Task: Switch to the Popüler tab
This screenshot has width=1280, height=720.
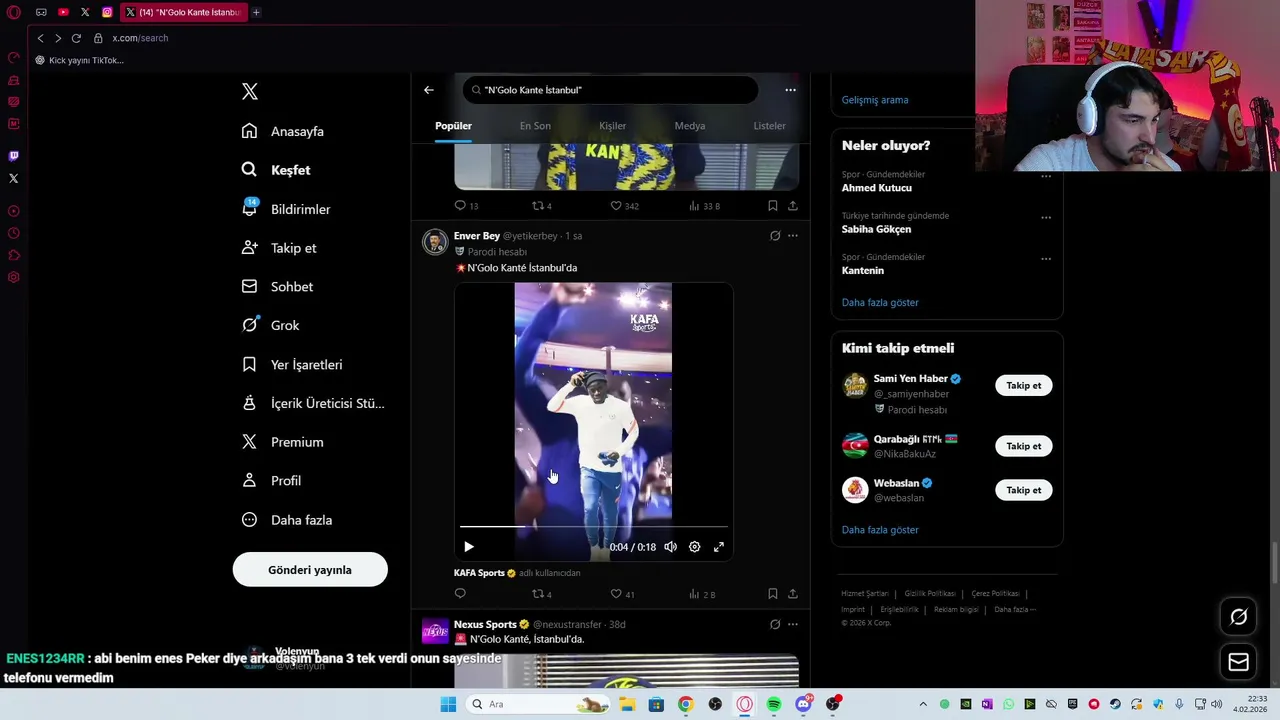Action: click(453, 126)
